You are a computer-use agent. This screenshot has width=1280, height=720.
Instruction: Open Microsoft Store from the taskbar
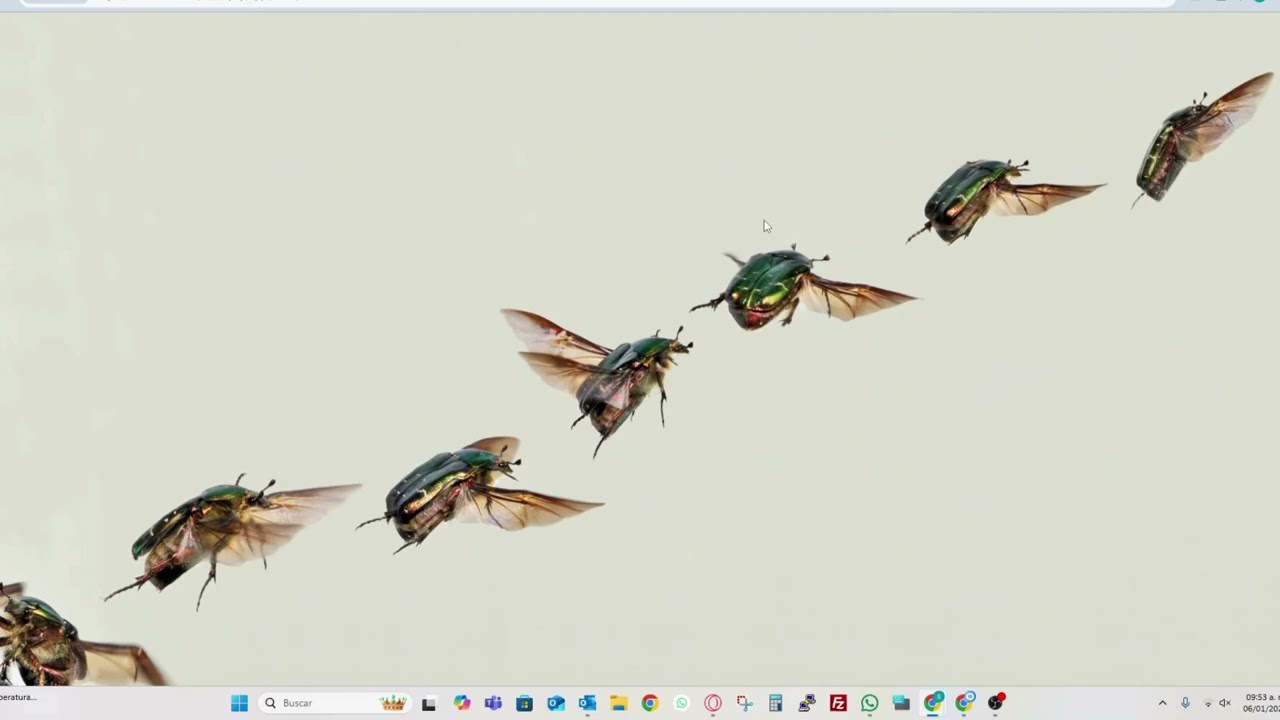[524, 703]
